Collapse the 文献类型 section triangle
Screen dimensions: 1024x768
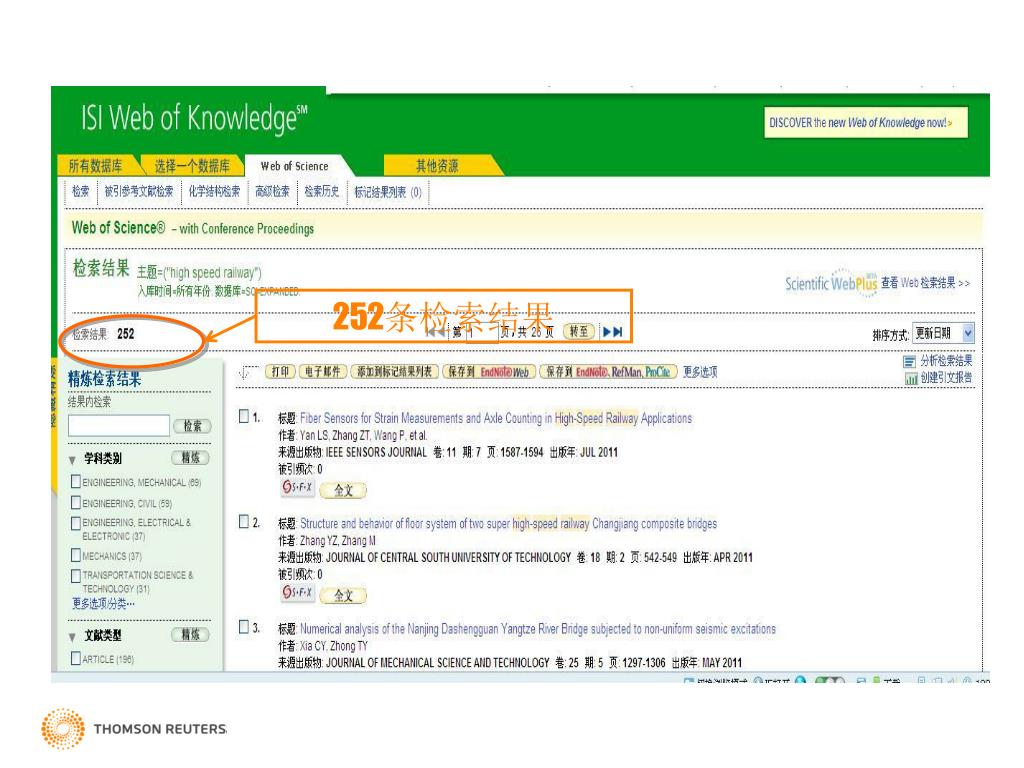tap(72, 637)
